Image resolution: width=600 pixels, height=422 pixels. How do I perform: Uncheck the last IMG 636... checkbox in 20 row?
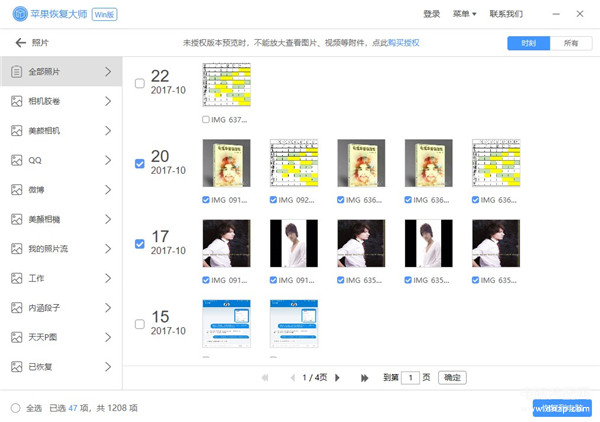pos(475,200)
